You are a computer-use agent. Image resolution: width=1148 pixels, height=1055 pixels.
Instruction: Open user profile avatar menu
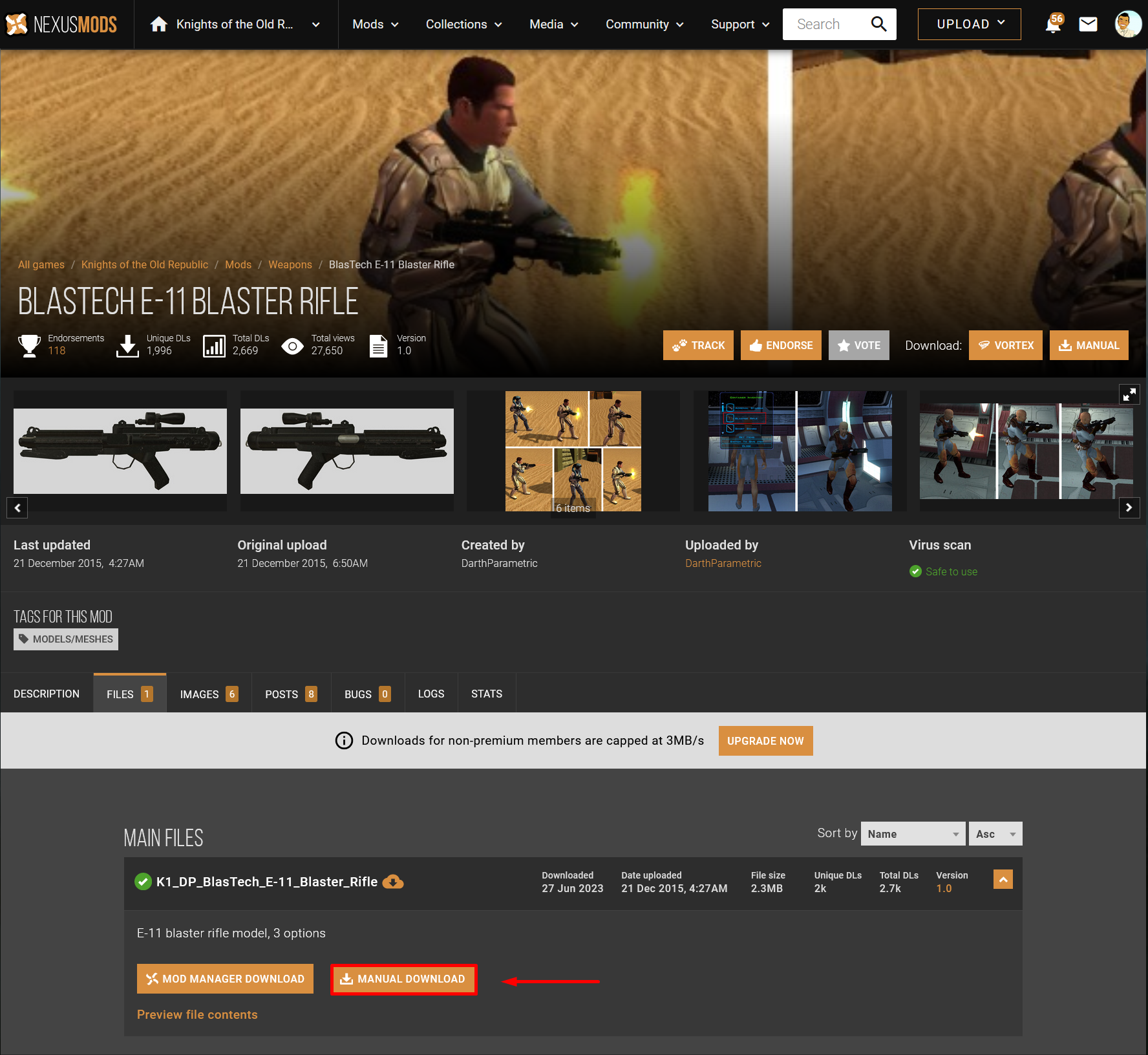(1128, 25)
